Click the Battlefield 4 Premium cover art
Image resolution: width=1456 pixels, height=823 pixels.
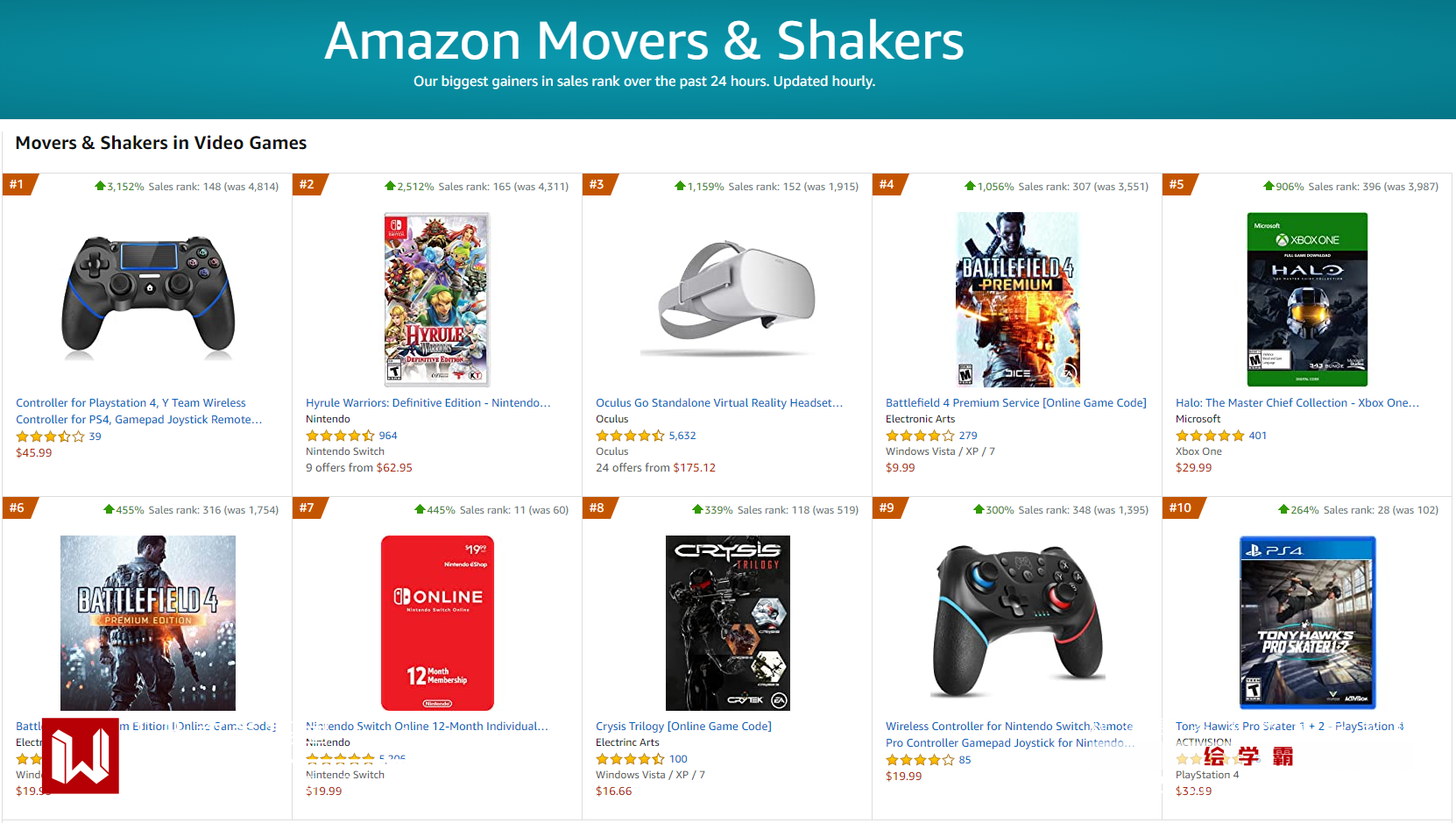(1016, 299)
